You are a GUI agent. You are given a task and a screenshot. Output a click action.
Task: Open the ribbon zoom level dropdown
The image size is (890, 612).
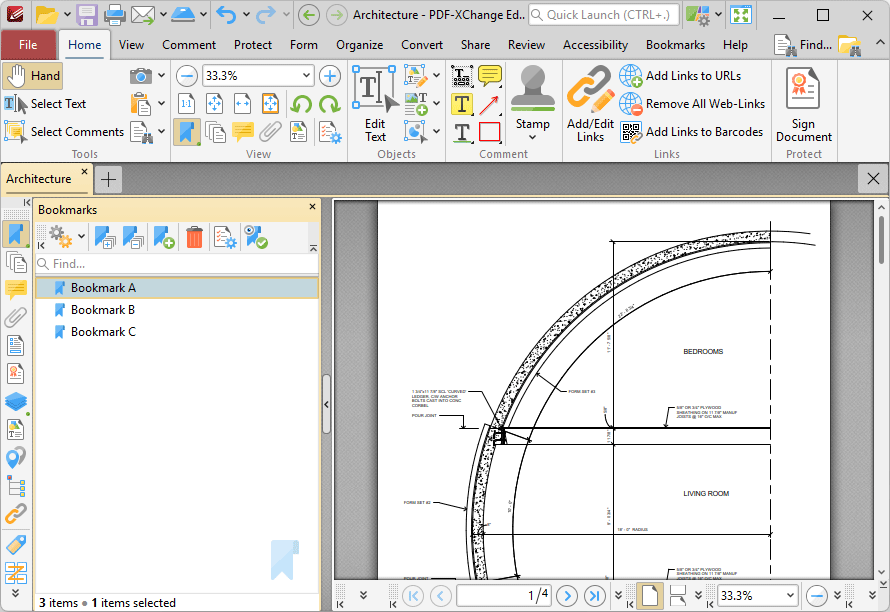point(306,76)
